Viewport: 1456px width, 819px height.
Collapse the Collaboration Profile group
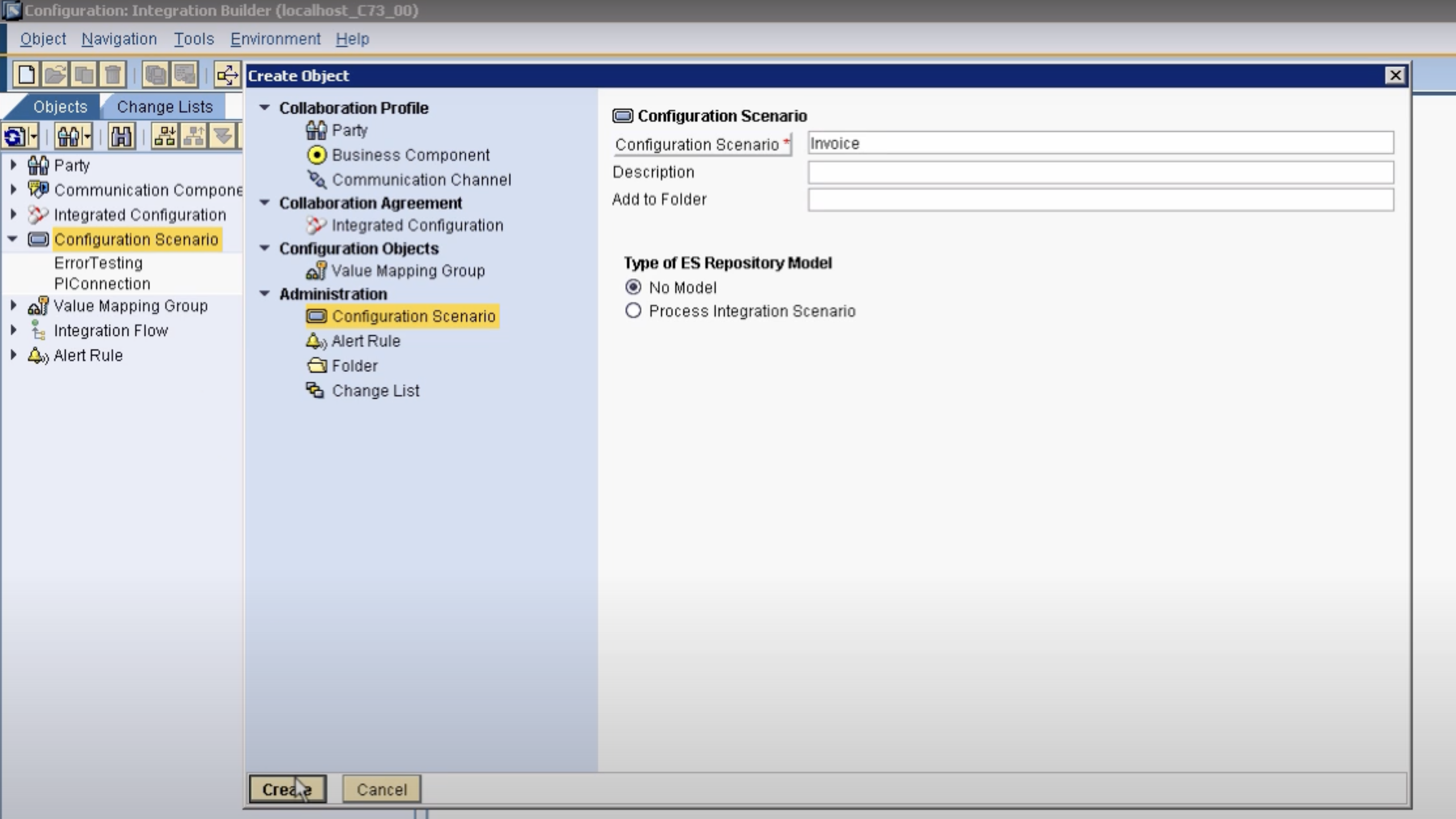tap(265, 107)
